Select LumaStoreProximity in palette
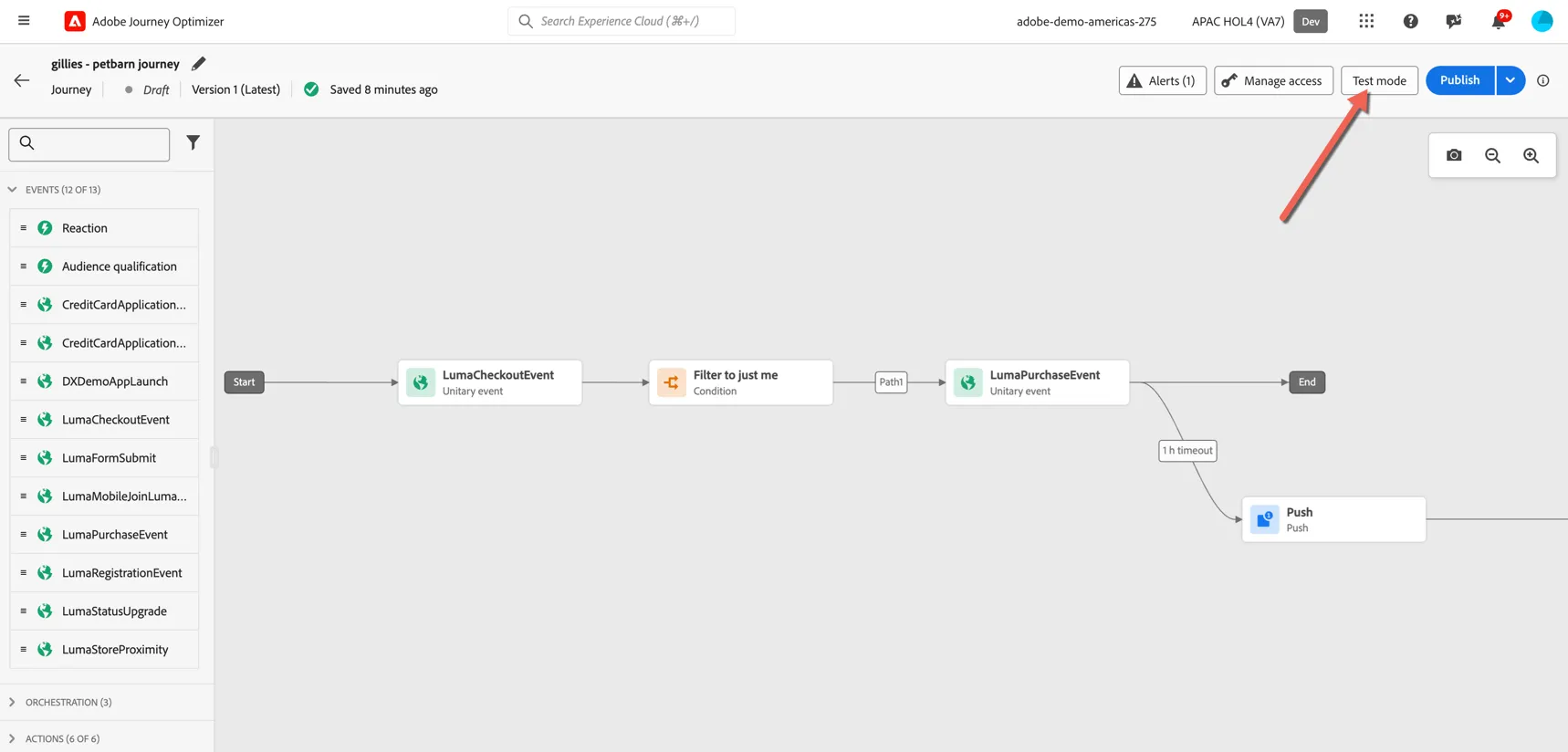This screenshot has height=752, width=1568. [x=104, y=650]
